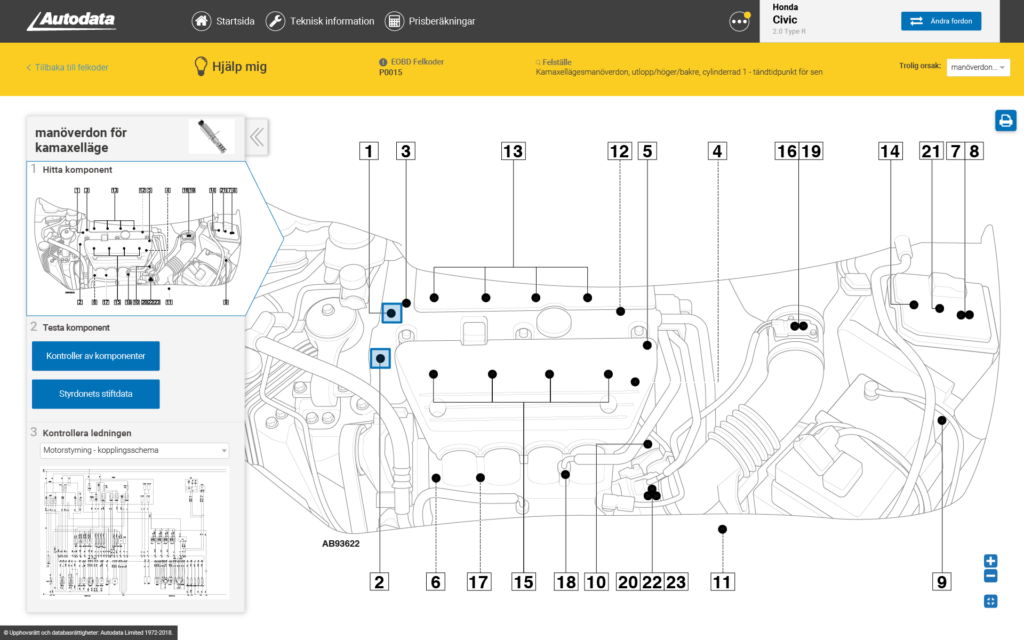The height and width of the screenshot is (640, 1024).
Task: Click the print icon button
Action: [x=1005, y=120]
